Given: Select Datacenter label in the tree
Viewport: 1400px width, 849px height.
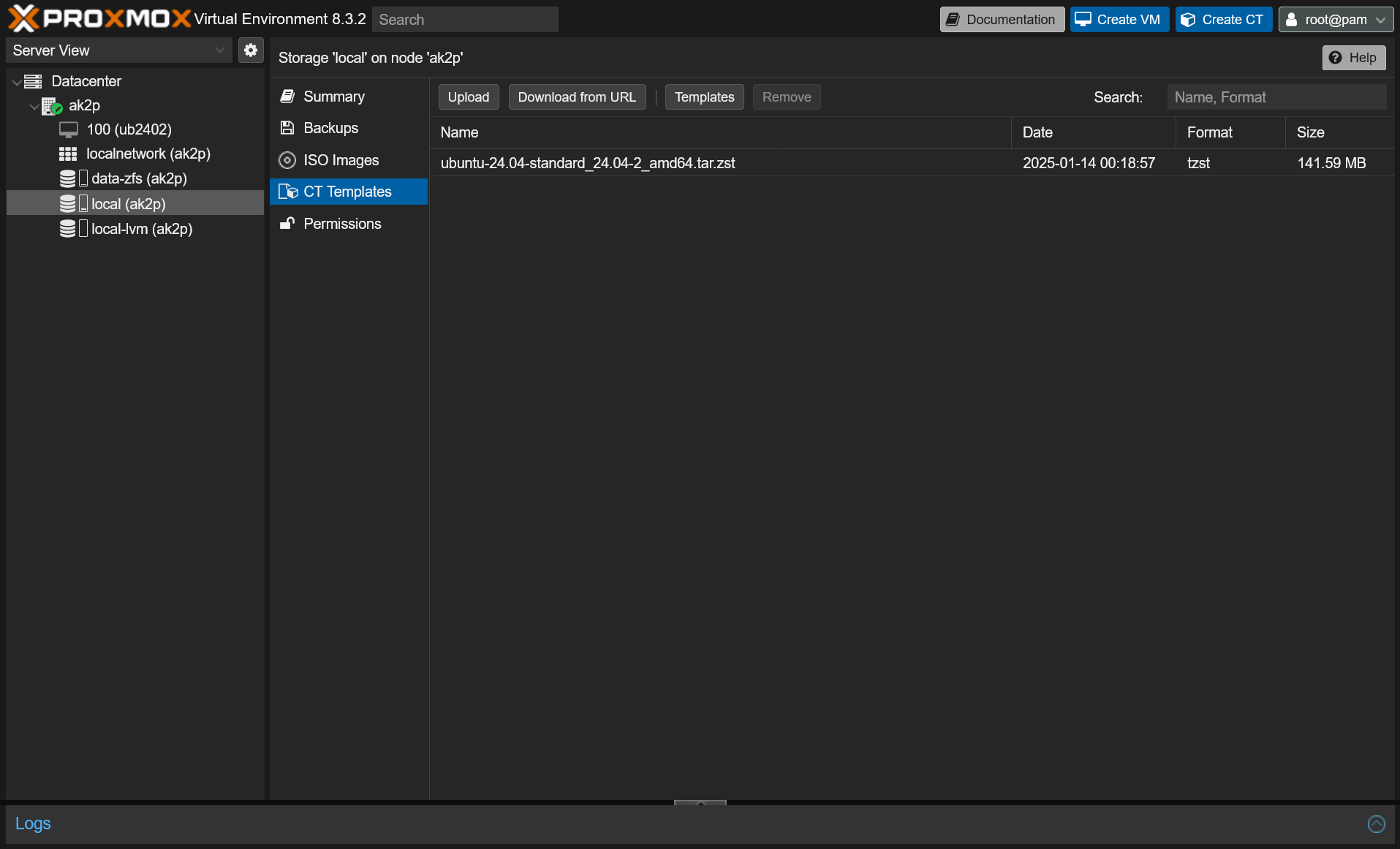Looking at the screenshot, I should tap(86, 81).
